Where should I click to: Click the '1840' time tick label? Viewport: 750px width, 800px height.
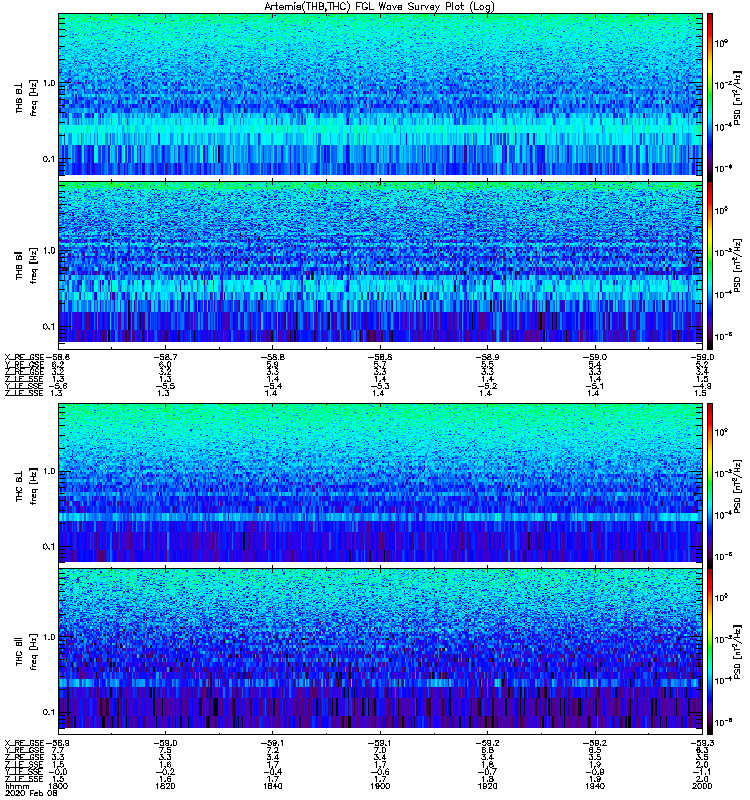pos(272,786)
